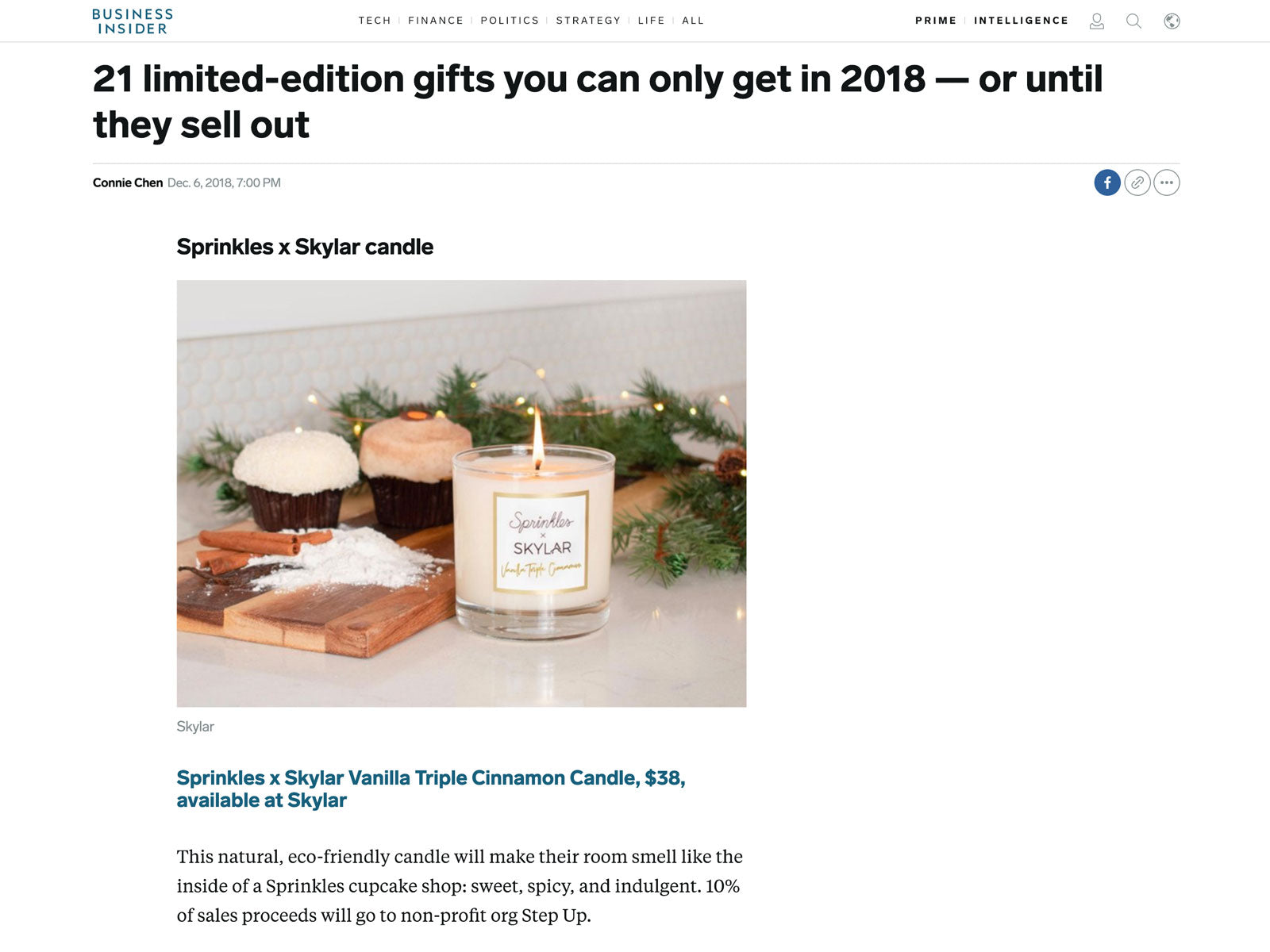Copy the article link icon
The image size is (1270, 952).
tap(1137, 182)
